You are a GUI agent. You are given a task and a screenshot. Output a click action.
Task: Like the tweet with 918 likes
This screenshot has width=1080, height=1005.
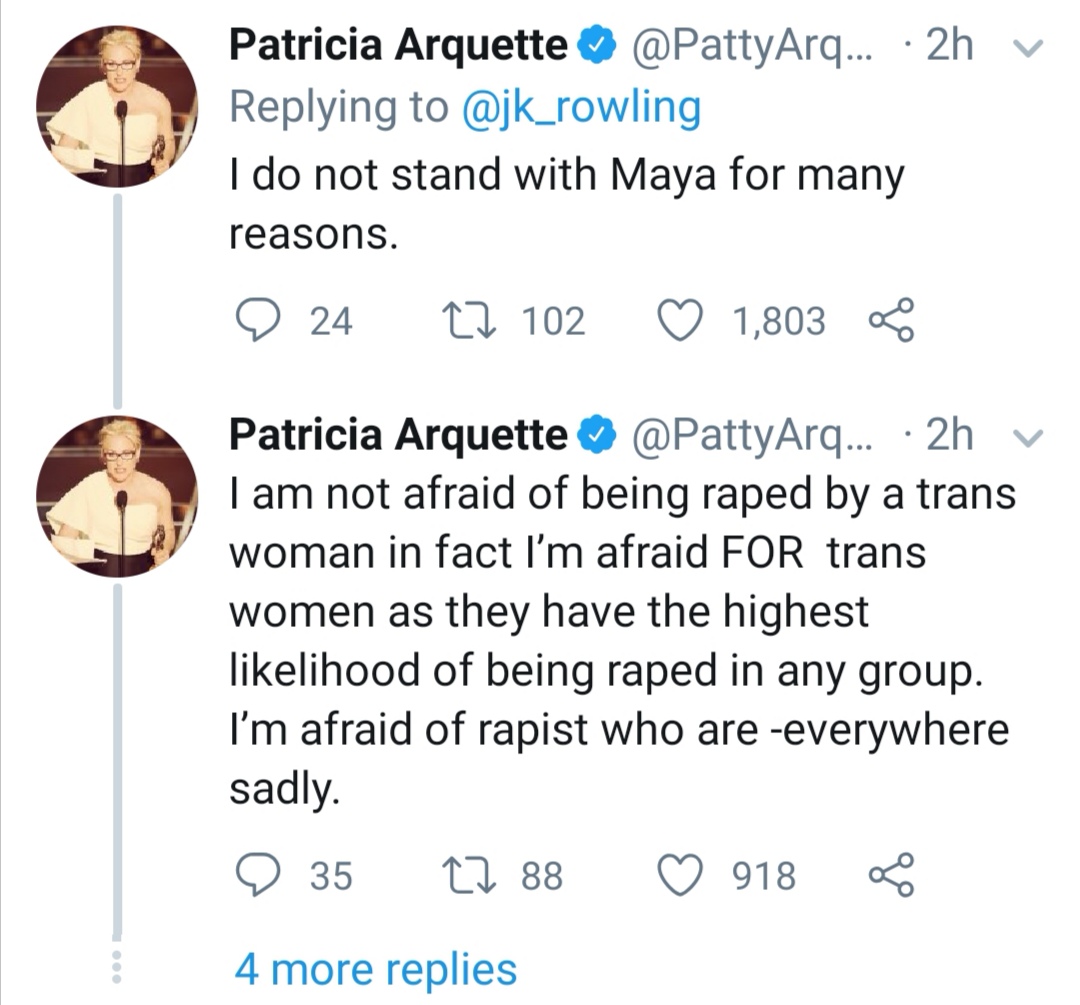(681, 876)
